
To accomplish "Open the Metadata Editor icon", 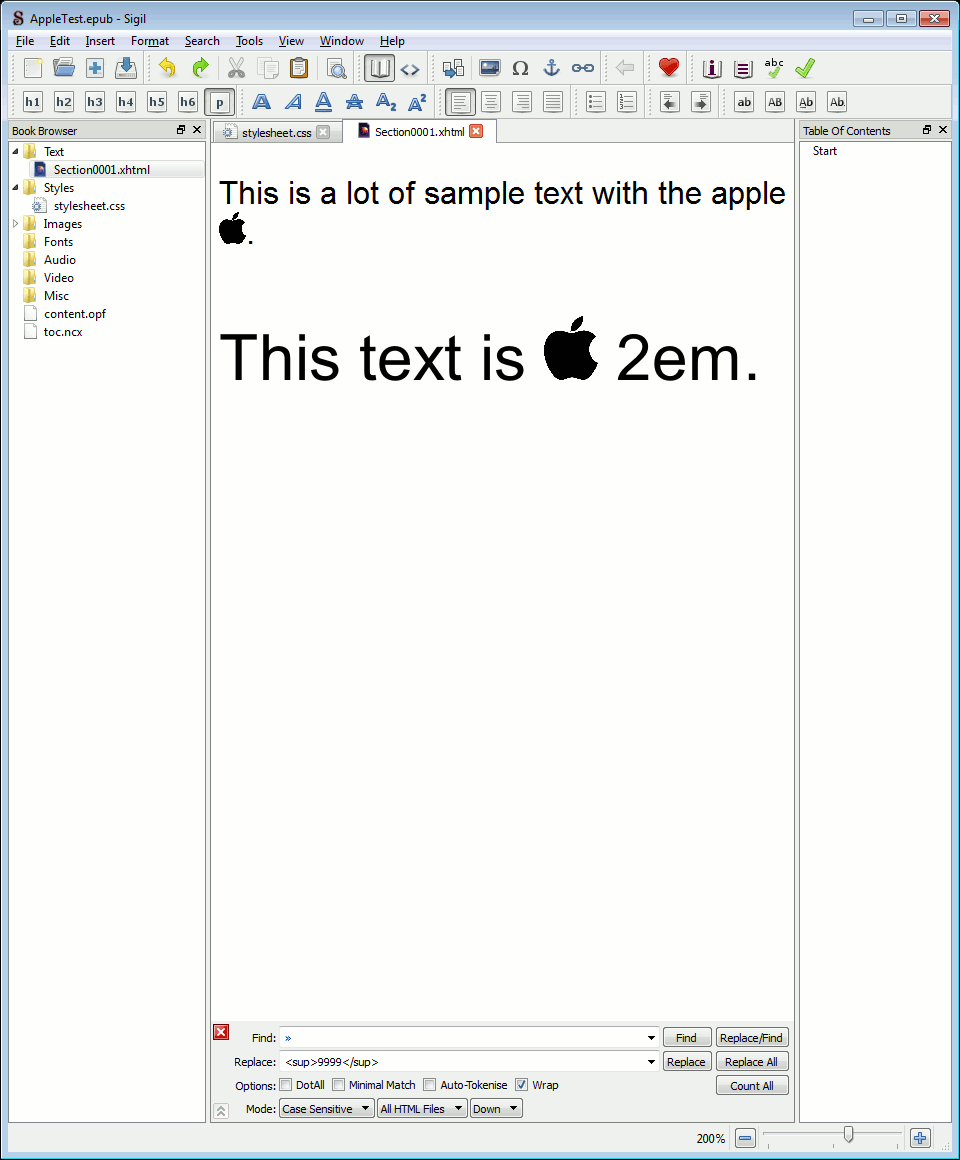I will 711,69.
